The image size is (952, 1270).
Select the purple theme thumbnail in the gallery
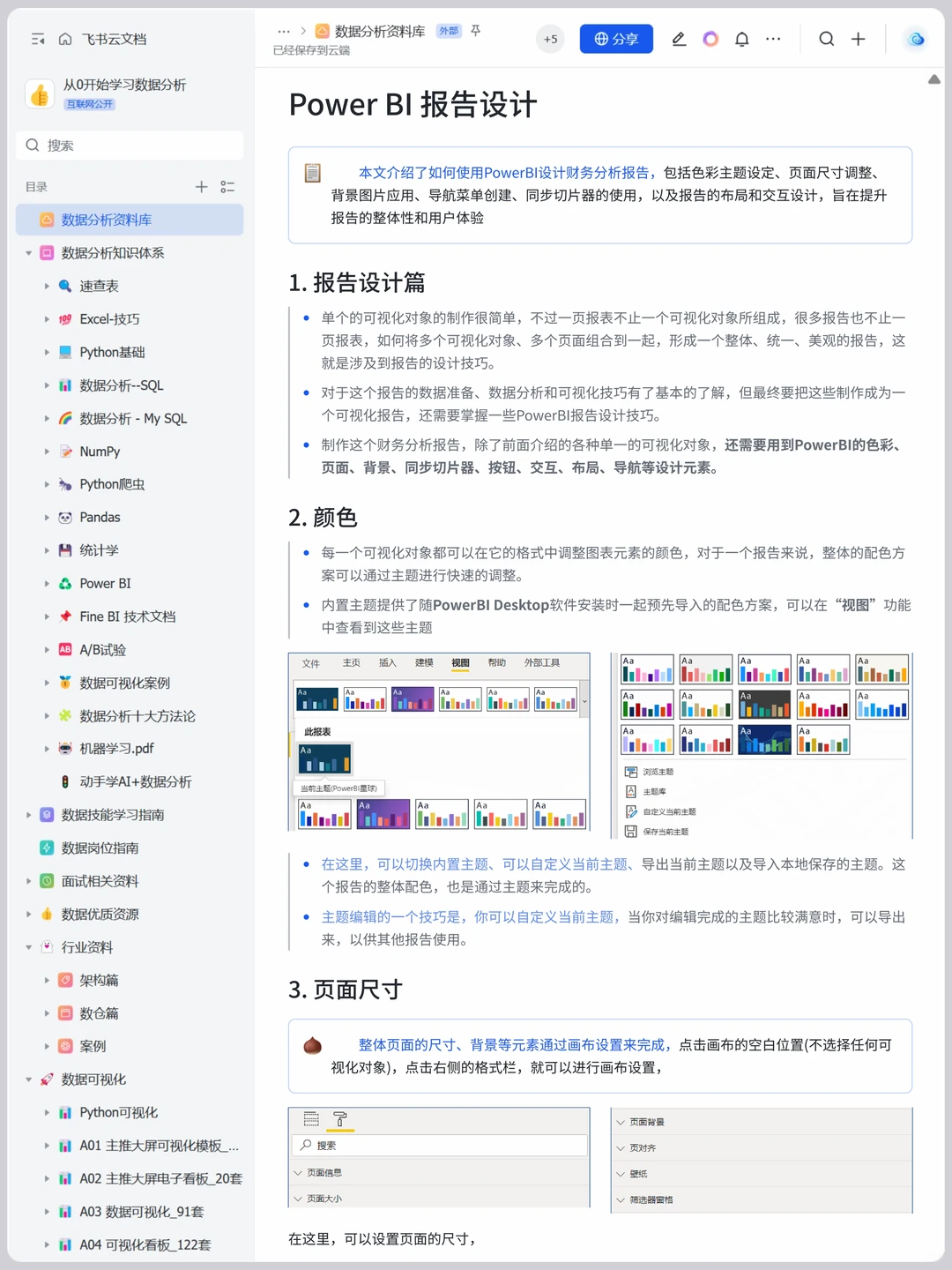(383, 812)
